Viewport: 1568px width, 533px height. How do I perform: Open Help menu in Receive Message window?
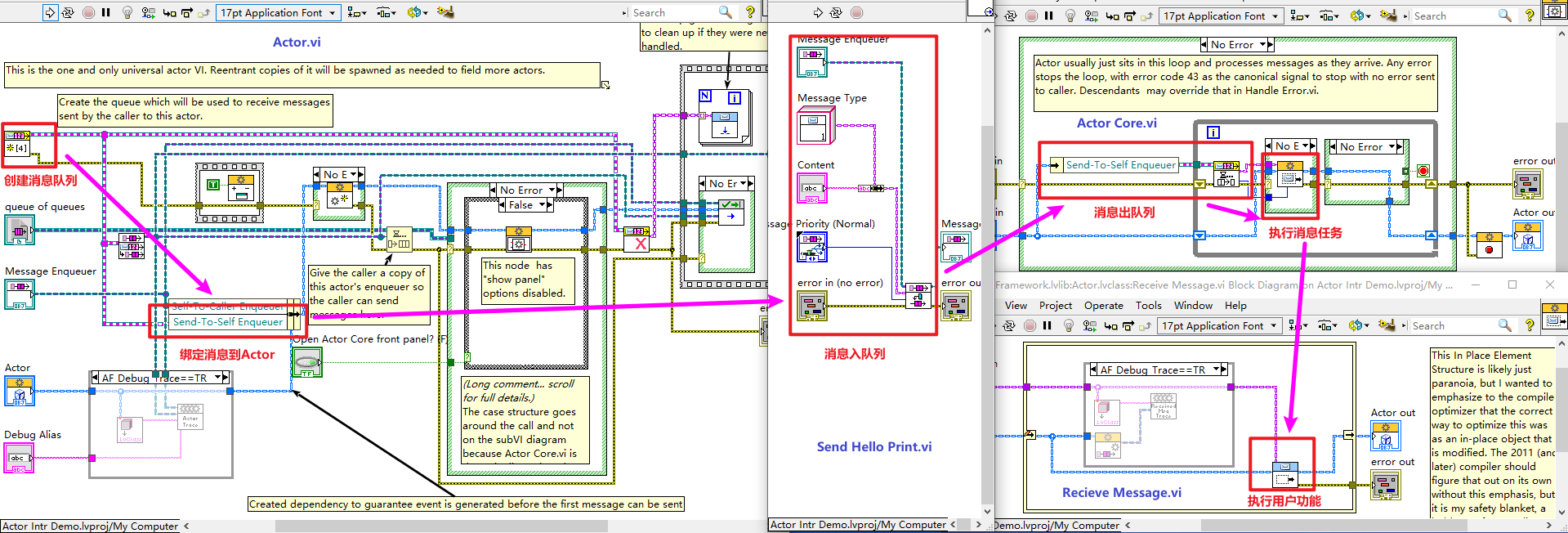pos(1235,305)
